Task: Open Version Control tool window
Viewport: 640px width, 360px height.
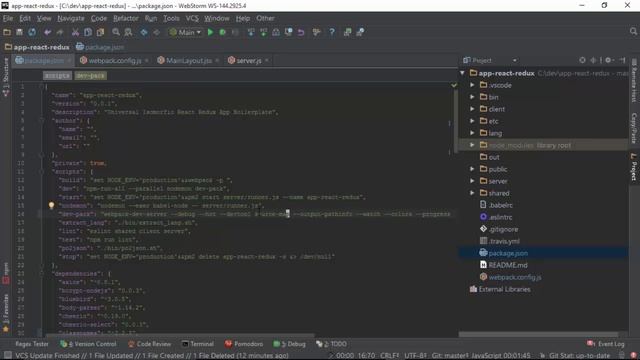Action: (89, 344)
